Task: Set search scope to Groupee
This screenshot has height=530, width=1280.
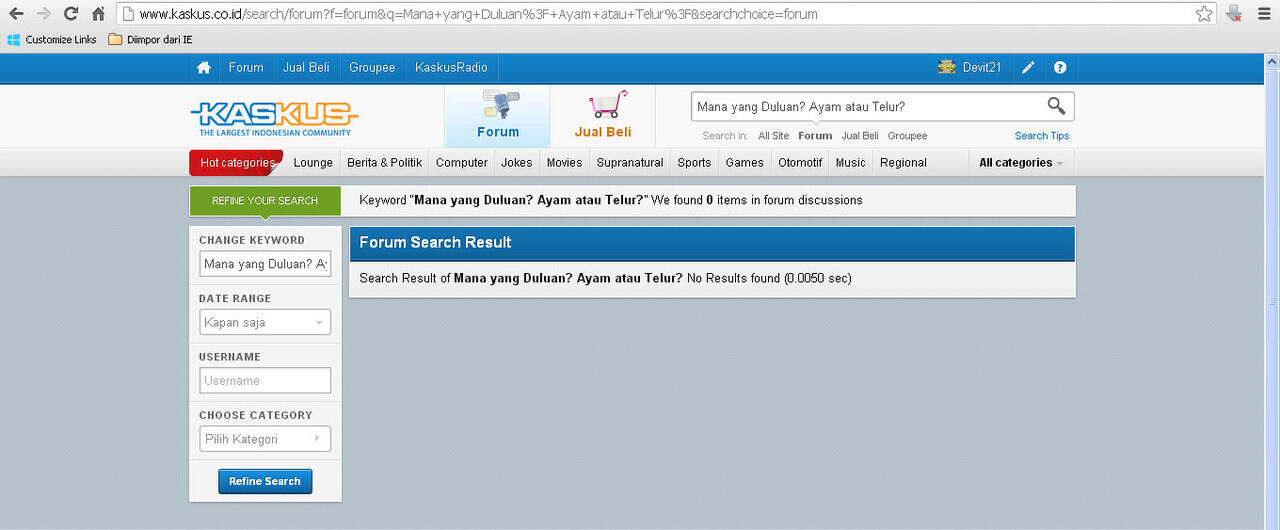Action: (907, 136)
